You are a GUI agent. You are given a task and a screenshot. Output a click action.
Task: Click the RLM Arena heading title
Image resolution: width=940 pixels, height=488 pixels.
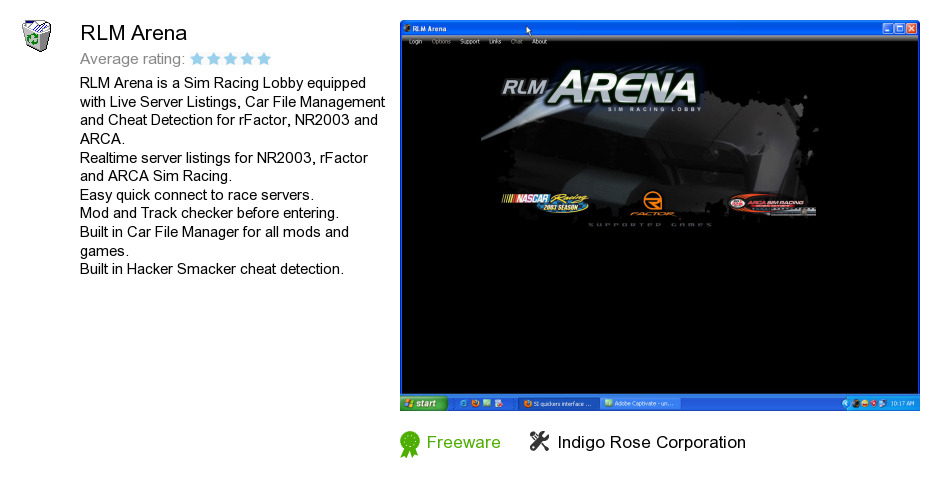(x=134, y=33)
